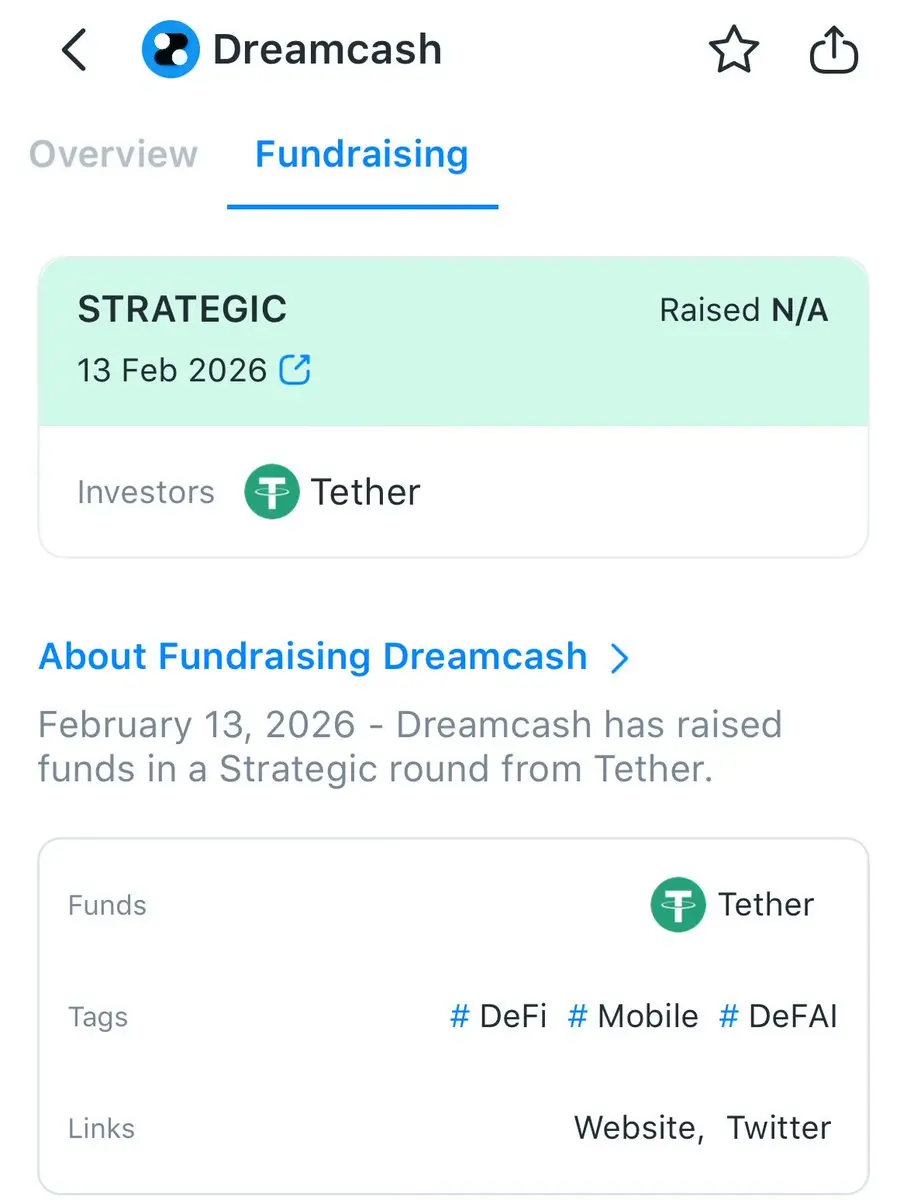Click the Dreamcash logo icon
The image size is (907, 1200).
pyautogui.click(x=170, y=50)
